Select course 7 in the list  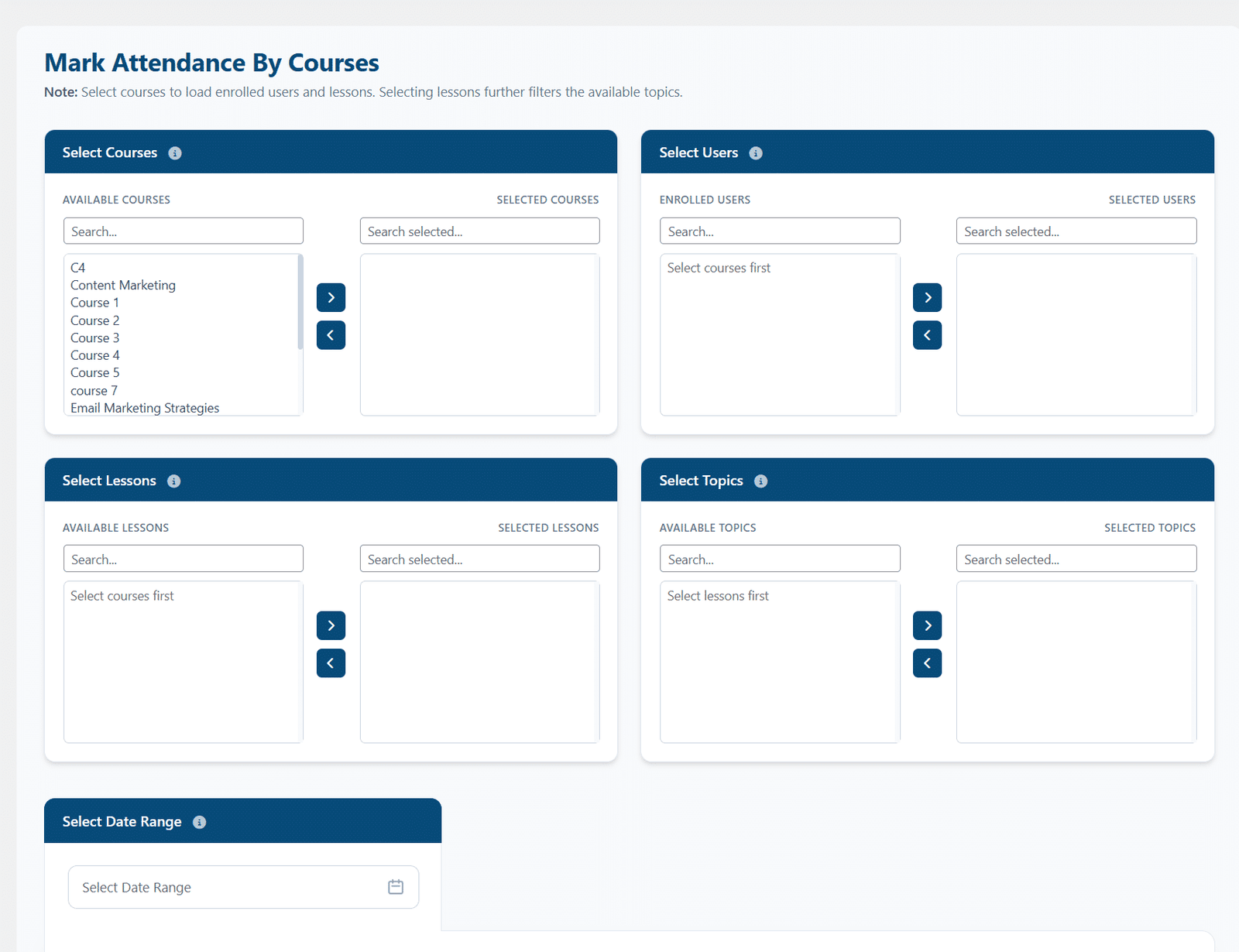[x=94, y=391]
